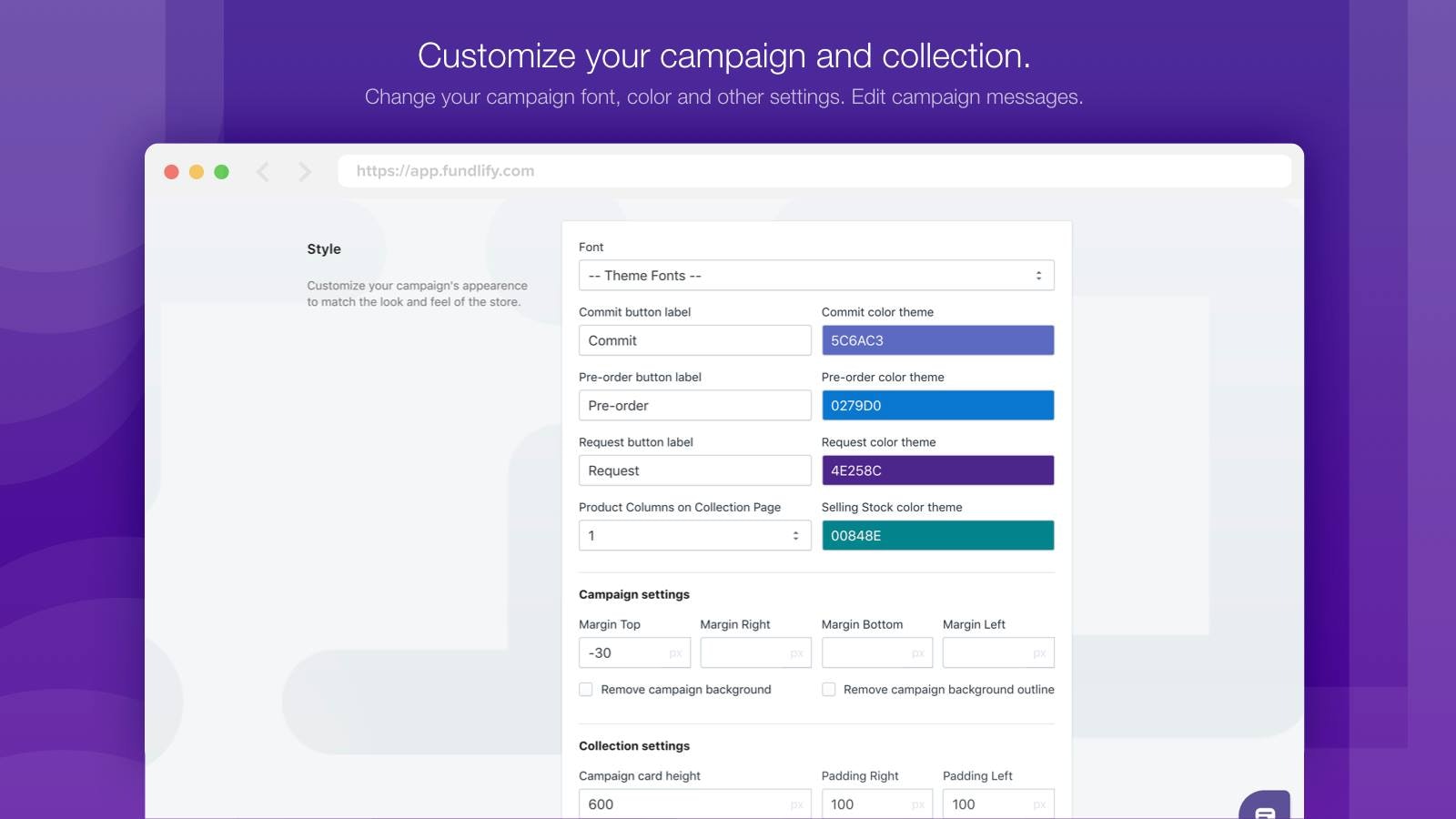This screenshot has width=1456, height=819.
Task: Click the Margin Bottom field
Action: coord(877,652)
